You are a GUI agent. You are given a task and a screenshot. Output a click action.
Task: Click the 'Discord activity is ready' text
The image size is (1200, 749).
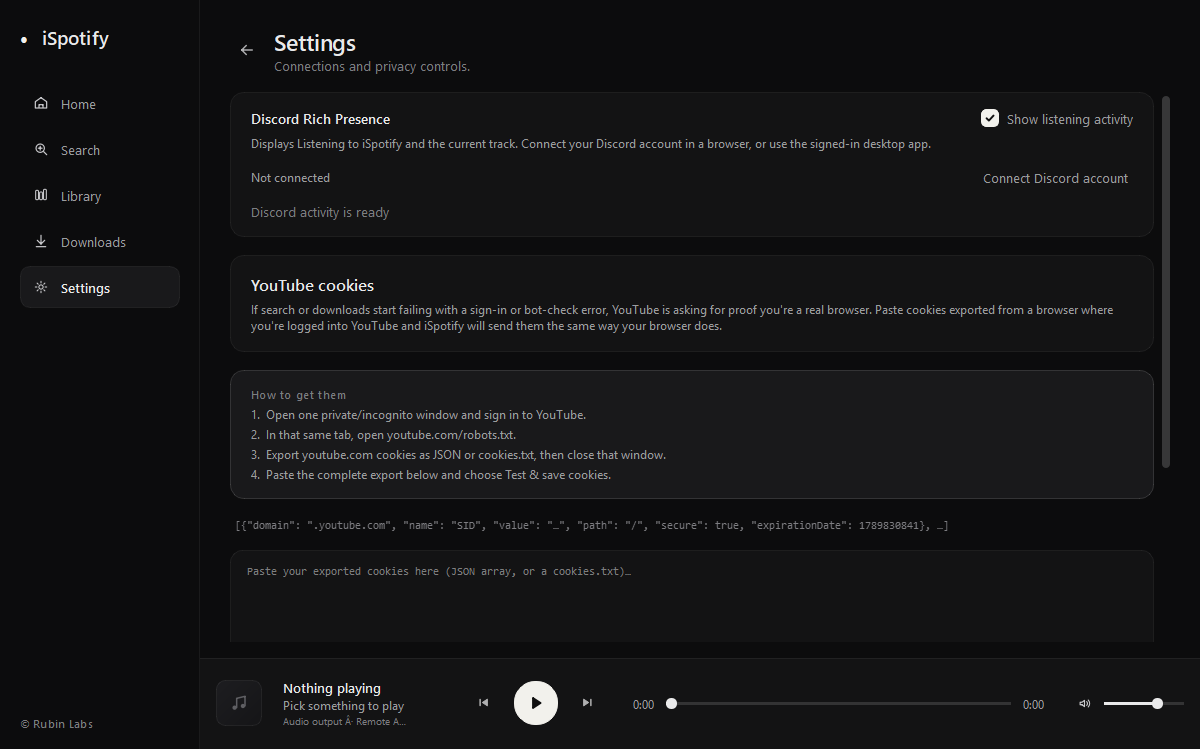click(x=320, y=212)
